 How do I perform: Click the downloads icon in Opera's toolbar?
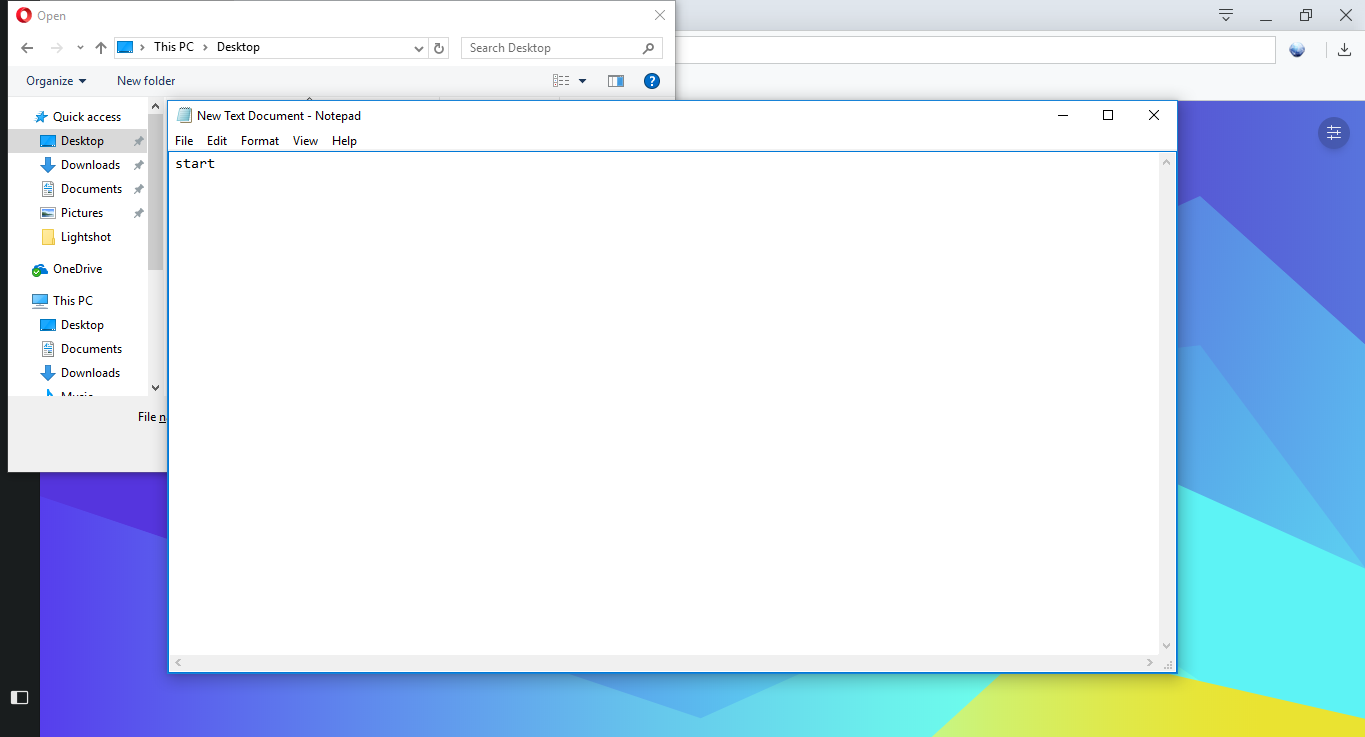[x=1345, y=48]
